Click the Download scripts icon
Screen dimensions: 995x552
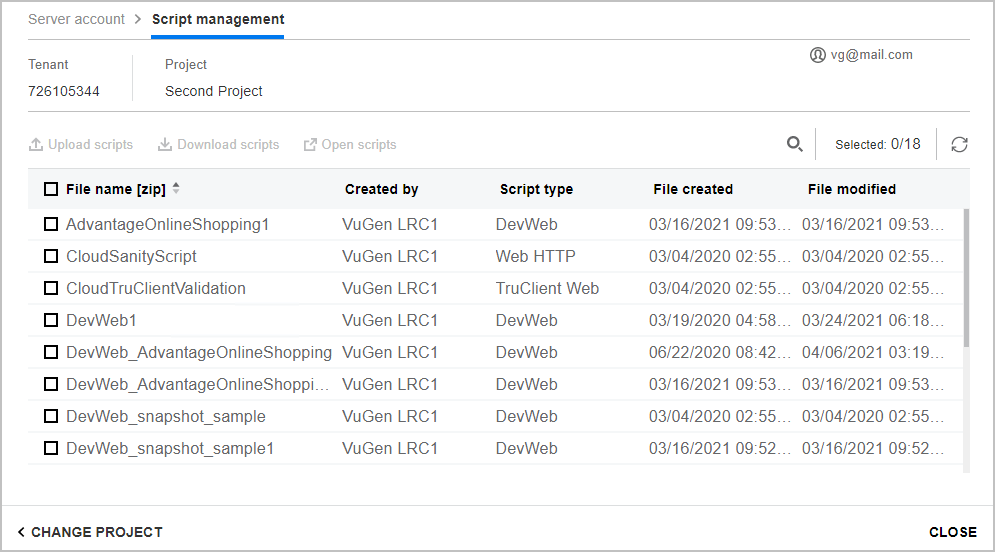click(165, 145)
